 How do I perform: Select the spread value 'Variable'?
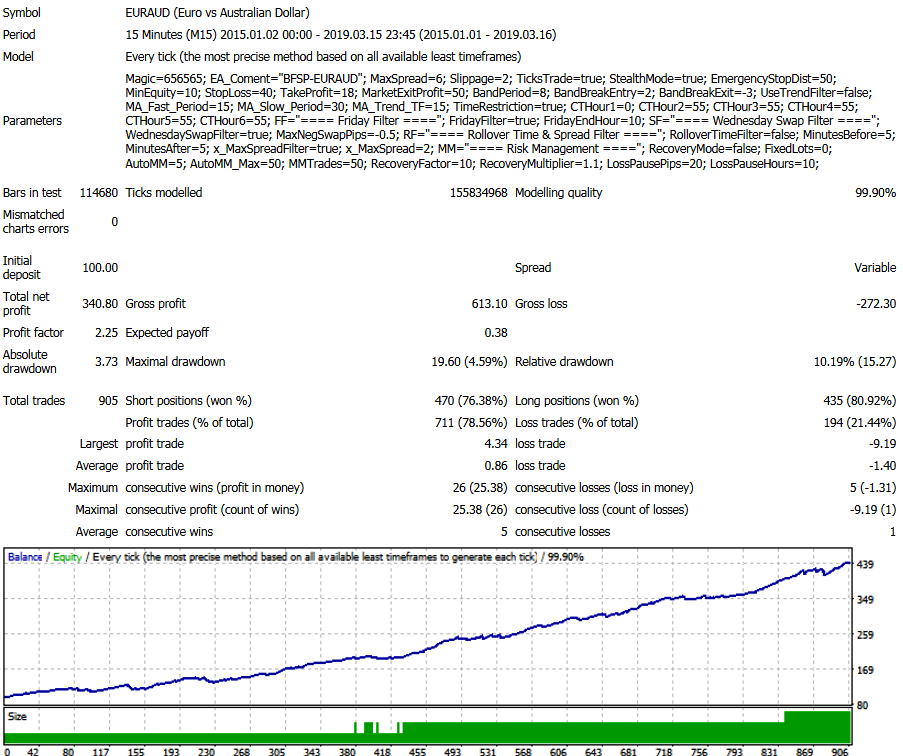pyautogui.click(x=875, y=268)
